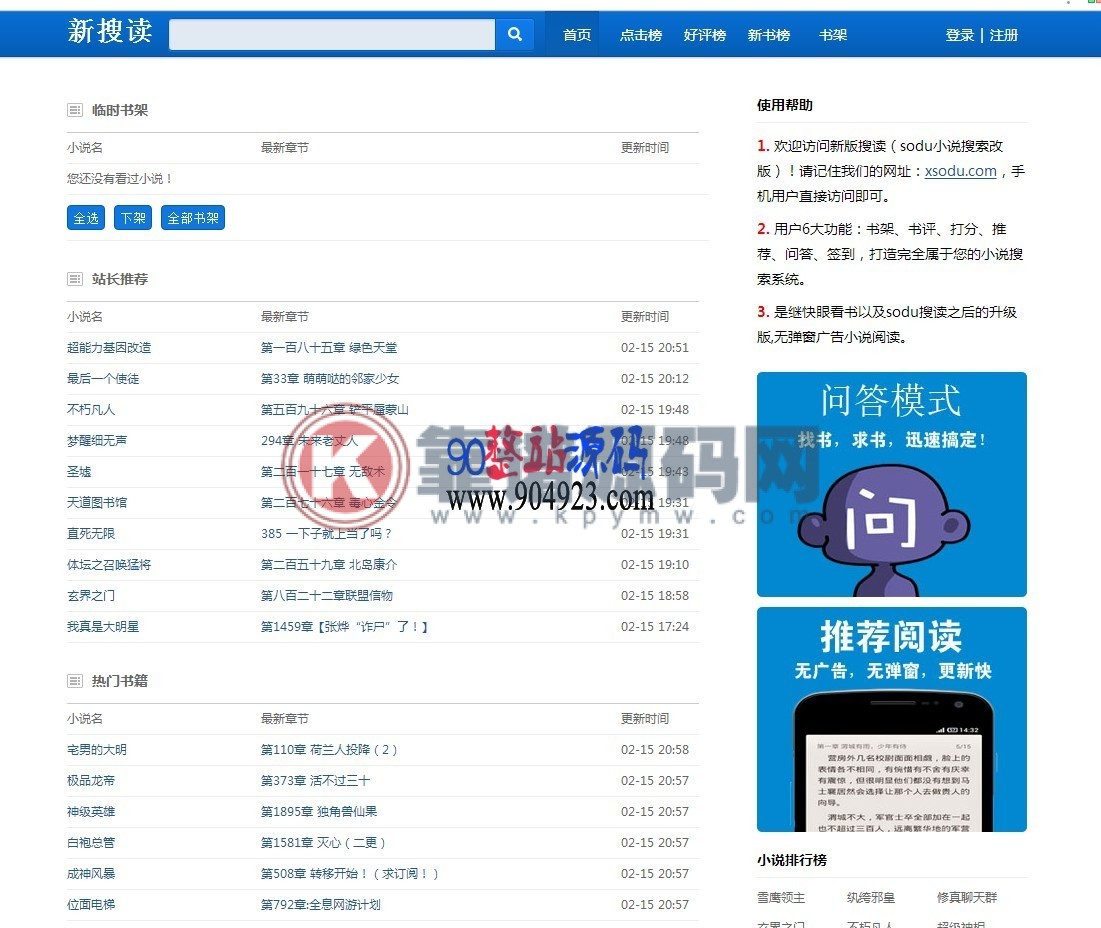Open the 点击榜 ranking page
1101x928 pixels.
point(640,34)
